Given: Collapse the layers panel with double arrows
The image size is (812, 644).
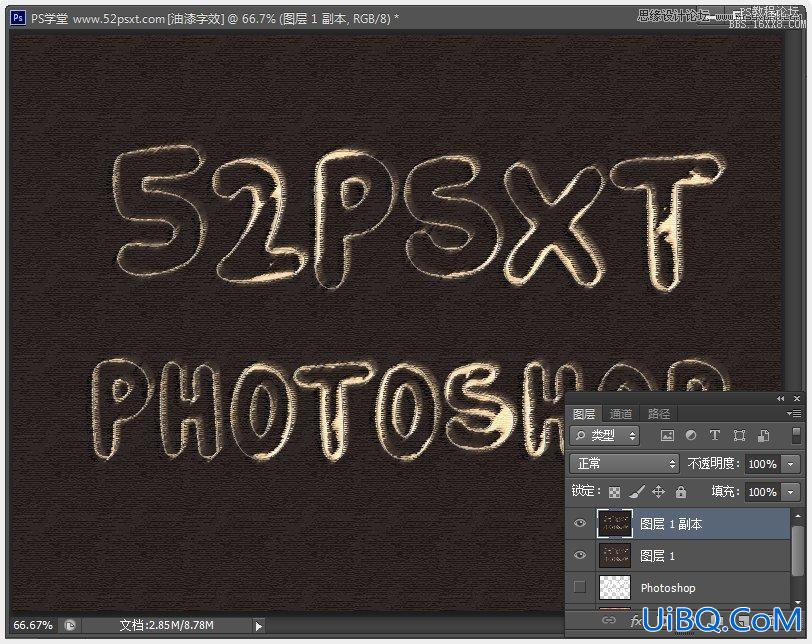Looking at the screenshot, I should coord(780,399).
